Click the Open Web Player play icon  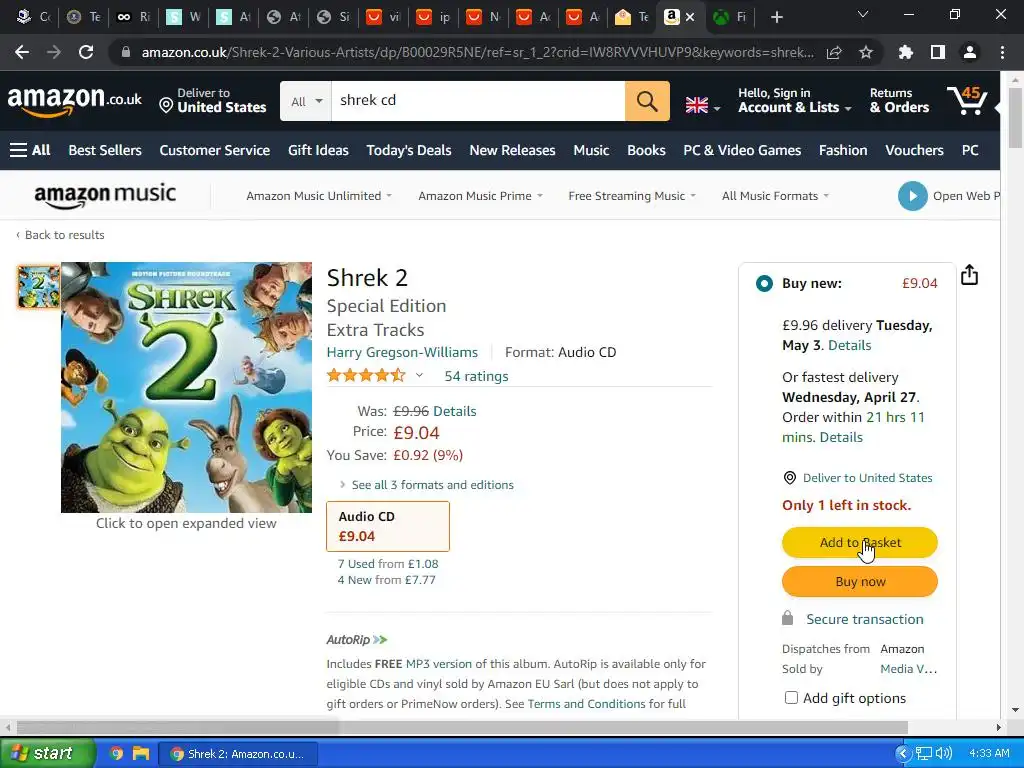(912, 196)
